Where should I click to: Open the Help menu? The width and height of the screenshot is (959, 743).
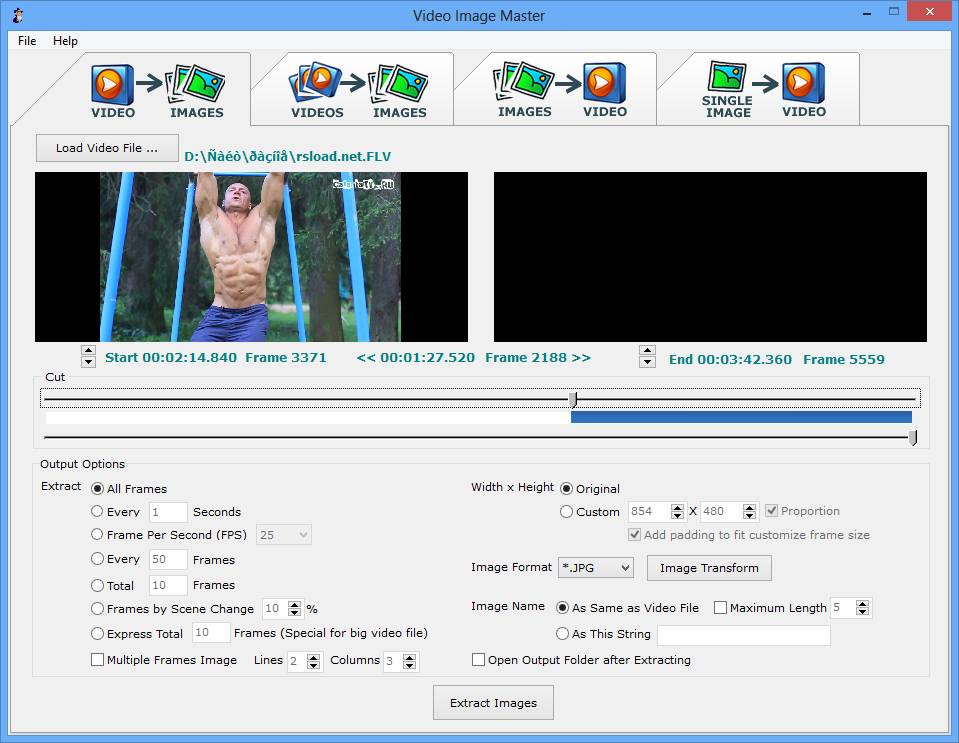pos(65,41)
